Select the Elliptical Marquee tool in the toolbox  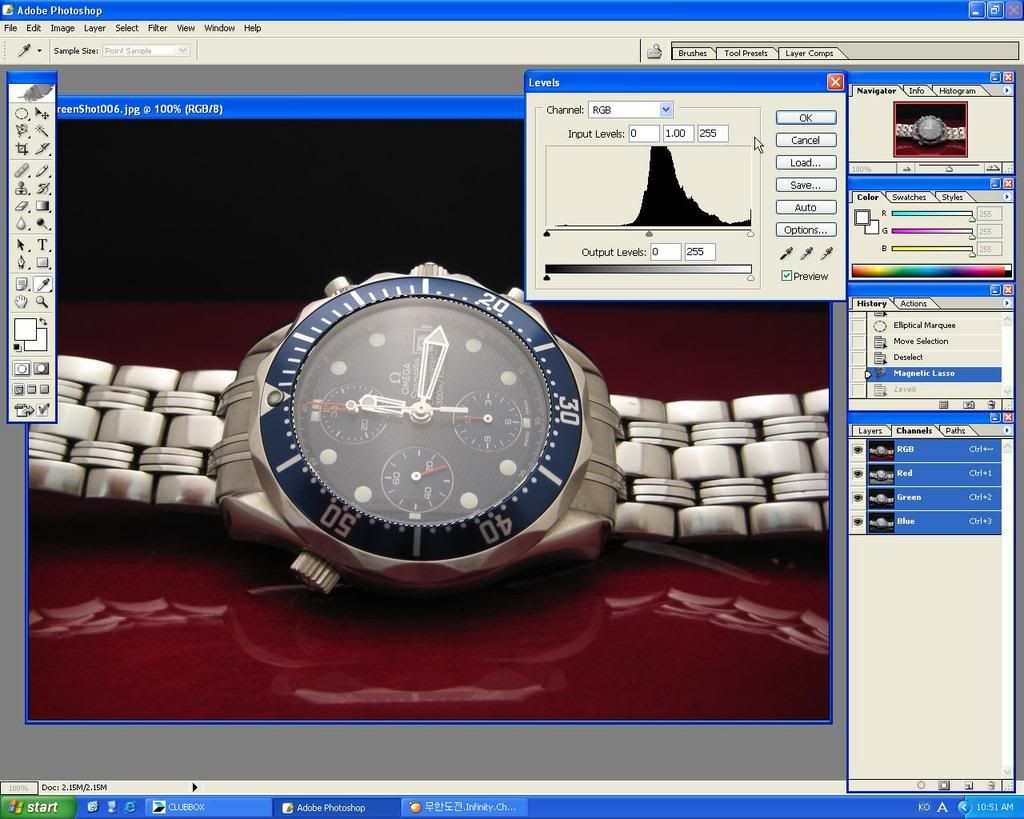pyautogui.click(x=22, y=113)
